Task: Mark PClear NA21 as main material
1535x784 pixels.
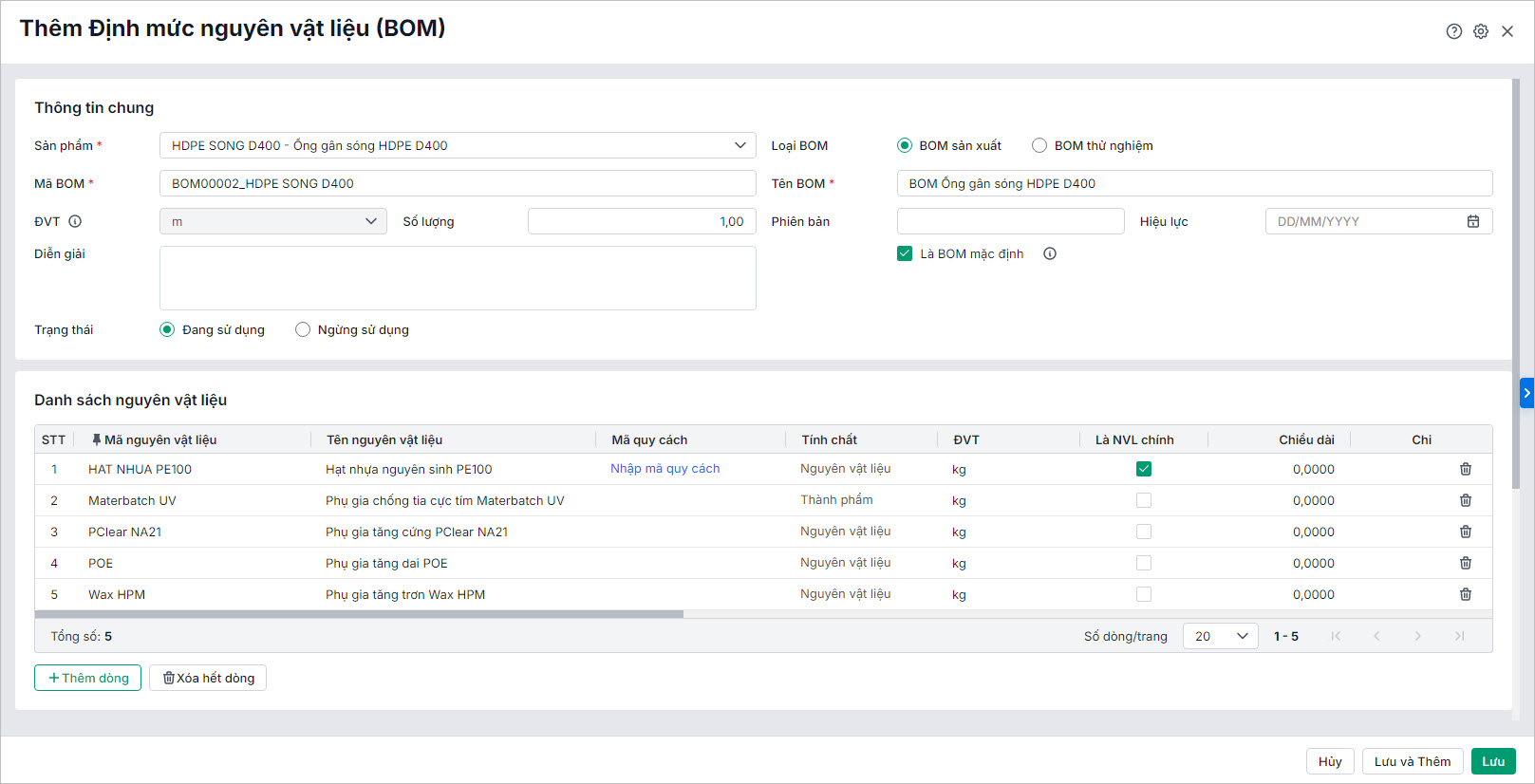Action: tap(1143, 532)
